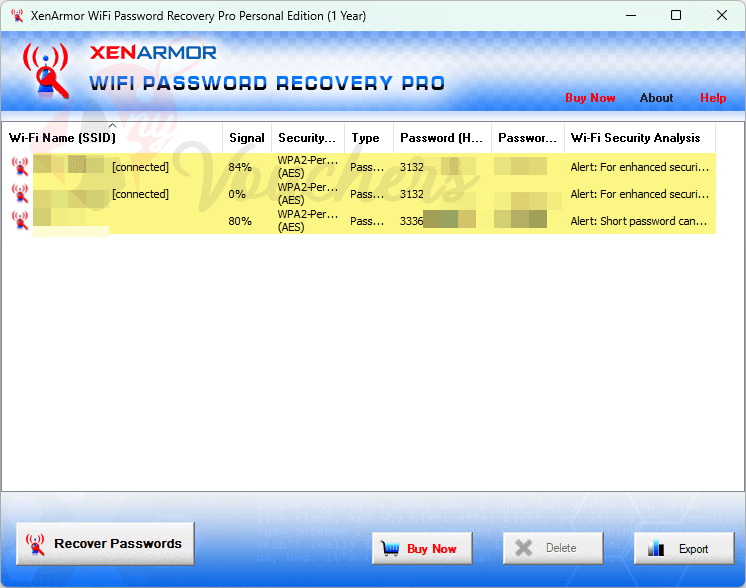The image size is (746, 588).
Task: Click the Wi-Fi Security Analysis column header
Action: (640, 138)
